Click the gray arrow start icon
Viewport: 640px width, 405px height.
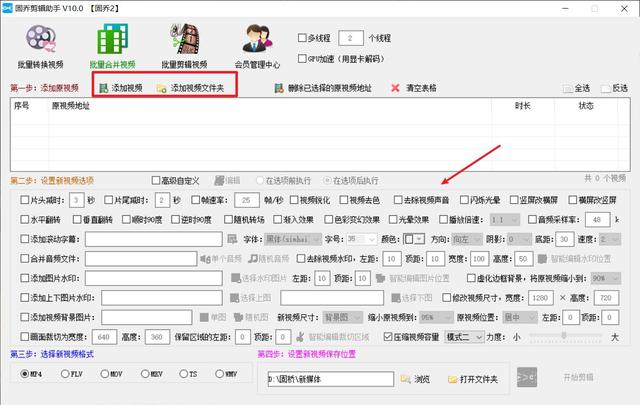[x=527, y=377]
